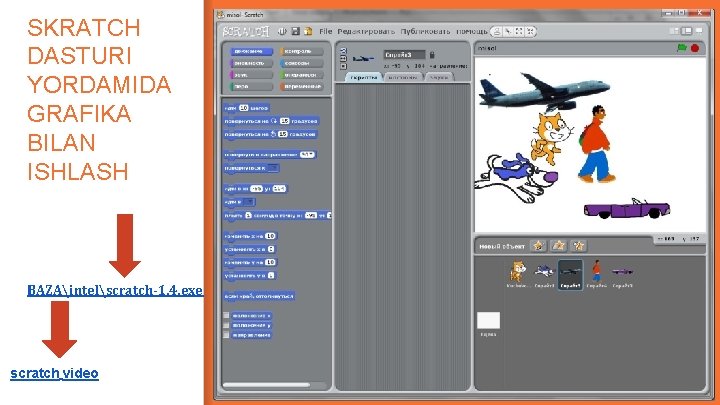The height and width of the screenshot is (405, 720).
Task: Open the Редактировать menu
Action: click(x=366, y=31)
